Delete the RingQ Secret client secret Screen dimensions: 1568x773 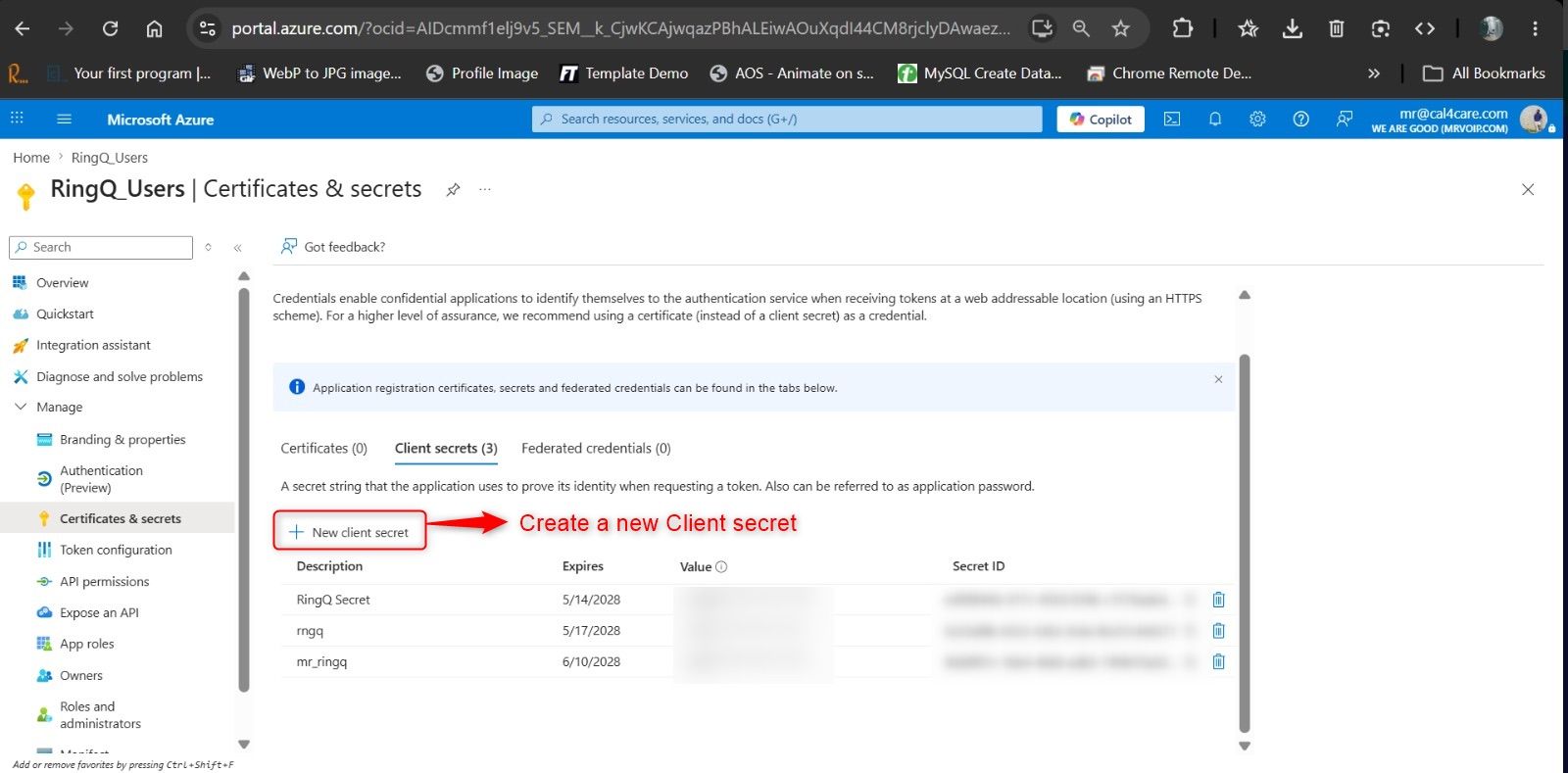[1218, 600]
